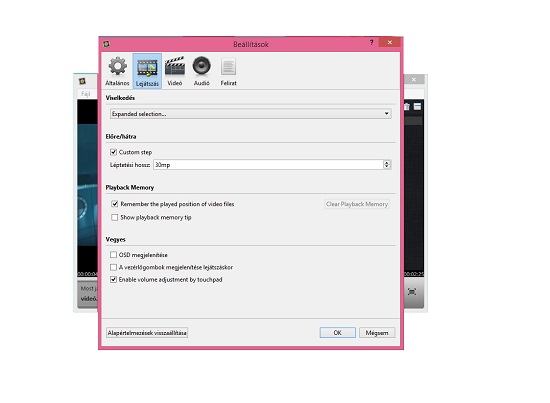Click the help question mark button
This screenshot has height=403, width=550.
pyautogui.click(x=371, y=42)
